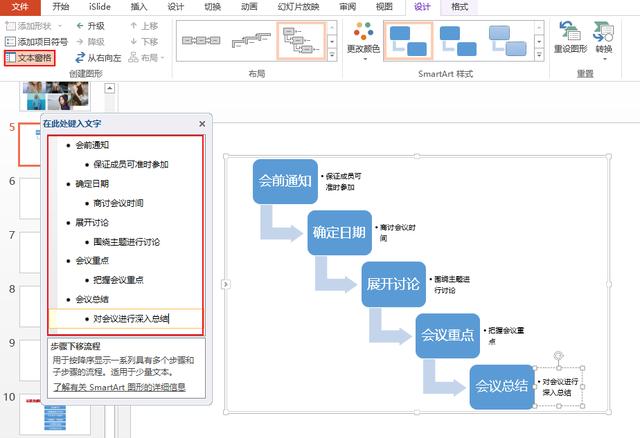This screenshot has height=438, width=640.
Task: Select the 确定日期 shape in diagram
Action: (x=340, y=233)
